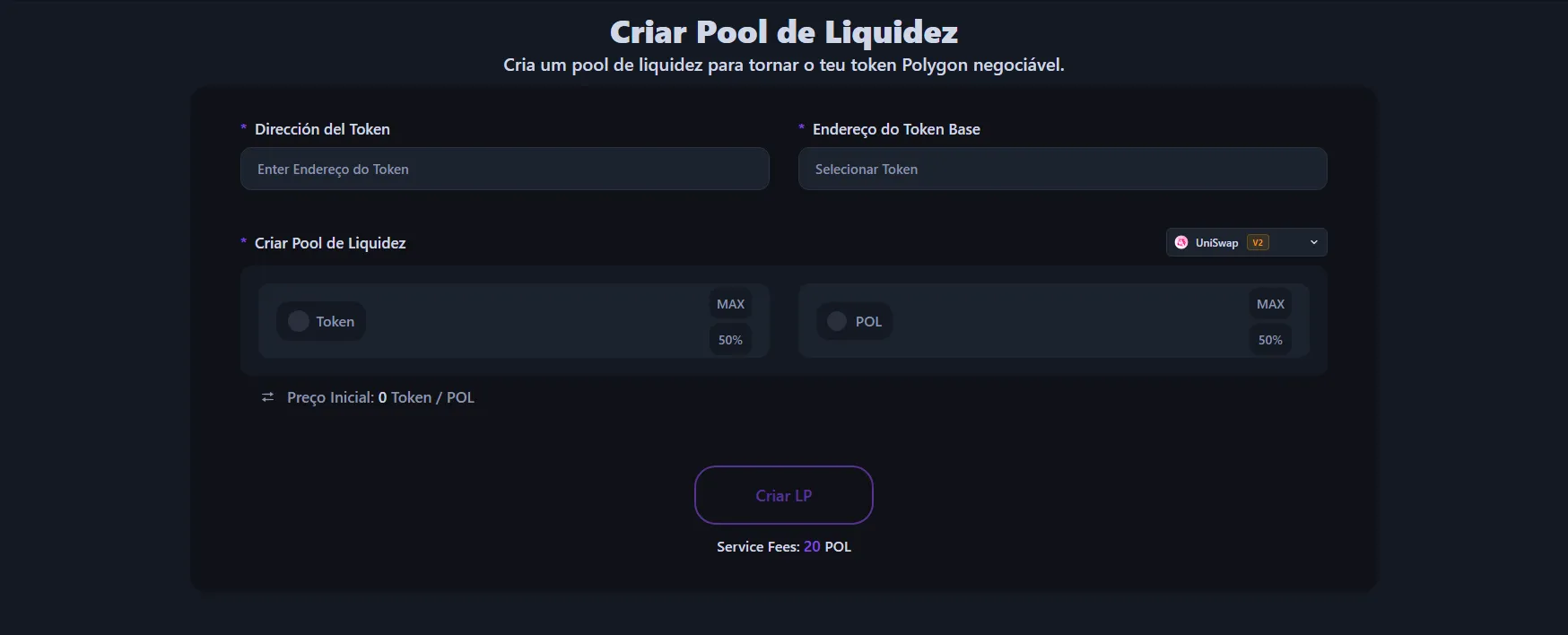Open the Selecionar Token base selector
Image resolution: width=1568 pixels, height=635 pixels.
click(x=1062, y=169)
